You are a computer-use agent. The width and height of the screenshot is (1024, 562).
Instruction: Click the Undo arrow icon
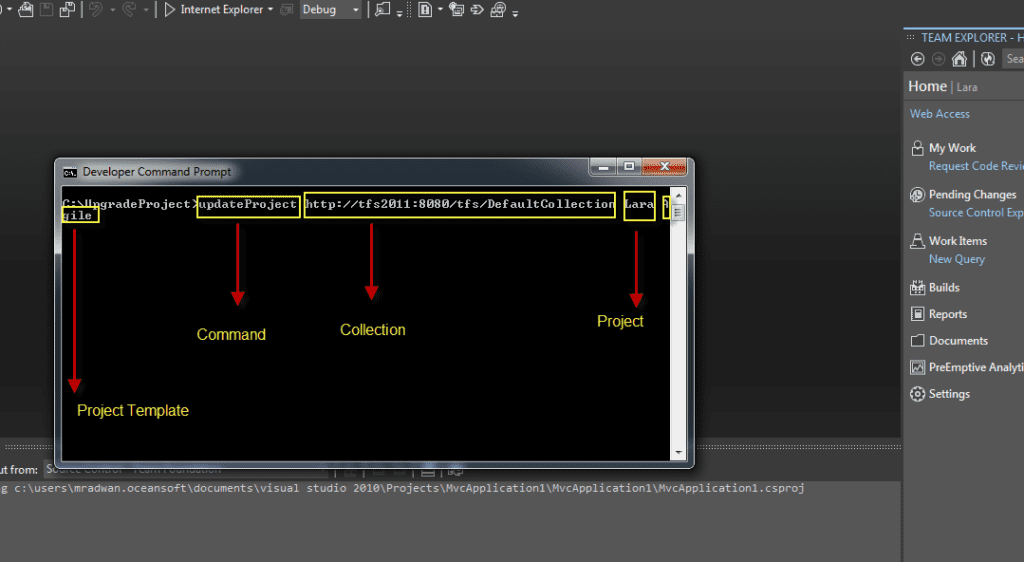point(96,10)
